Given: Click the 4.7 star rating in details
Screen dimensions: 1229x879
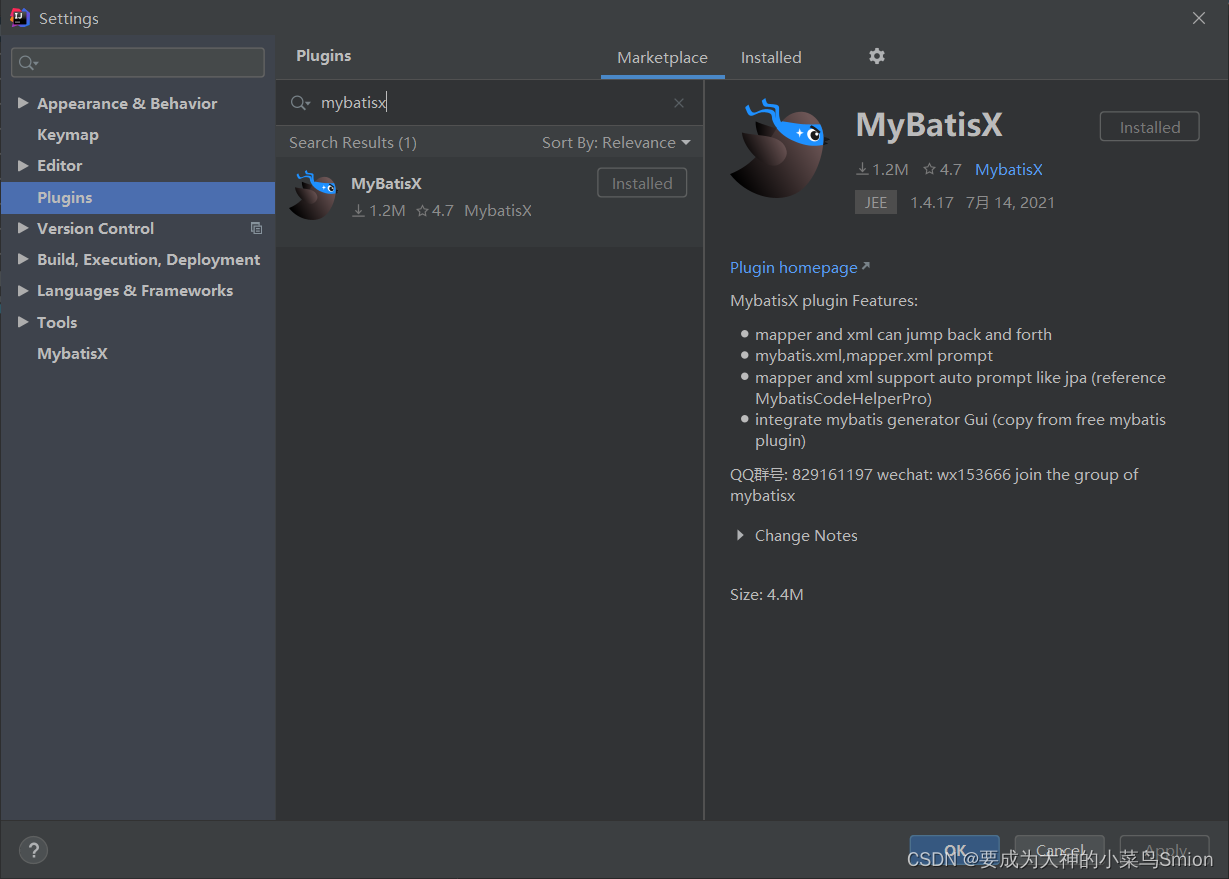Looking at the screenshot, I should [x=942, y=170].
